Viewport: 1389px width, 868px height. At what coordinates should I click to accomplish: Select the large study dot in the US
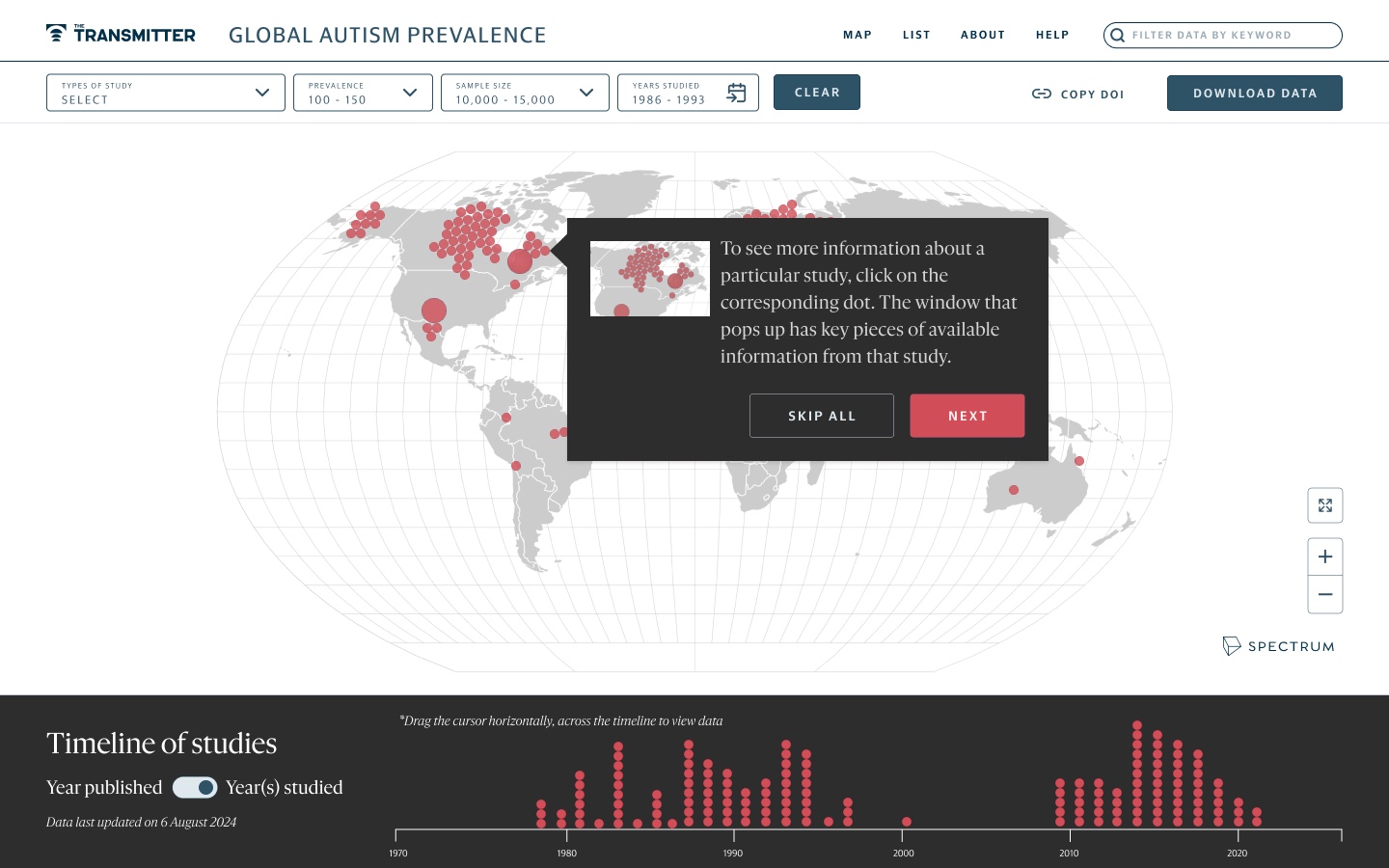434,311
